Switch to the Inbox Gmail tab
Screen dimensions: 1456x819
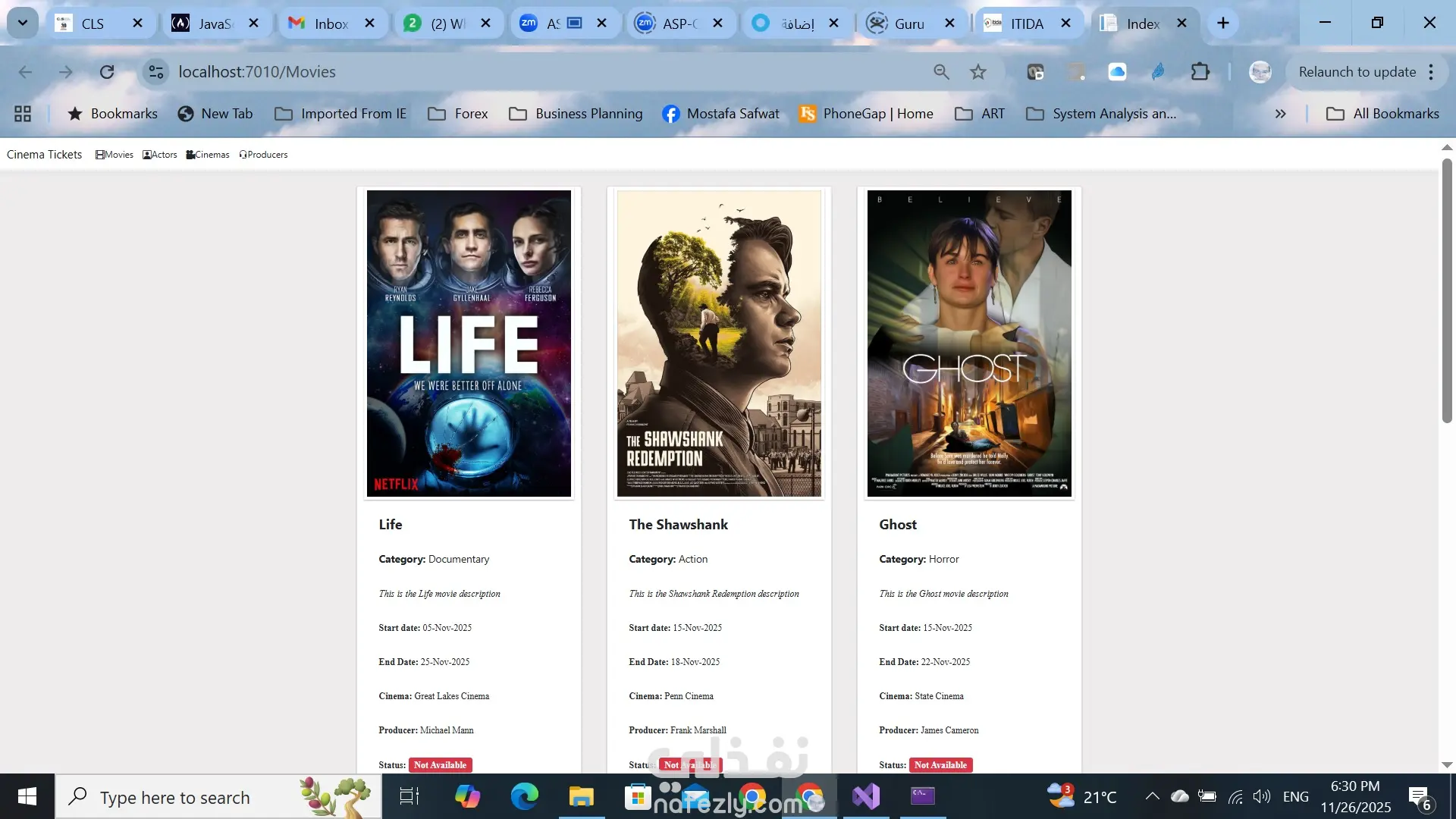[x=331, y=24]
